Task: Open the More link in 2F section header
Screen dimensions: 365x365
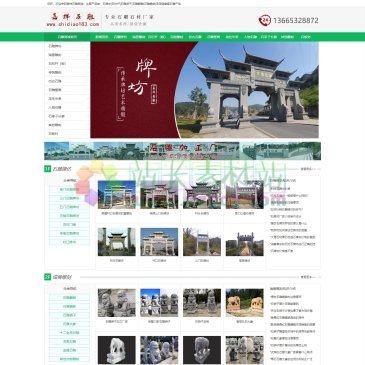Action: click(307, 277)
